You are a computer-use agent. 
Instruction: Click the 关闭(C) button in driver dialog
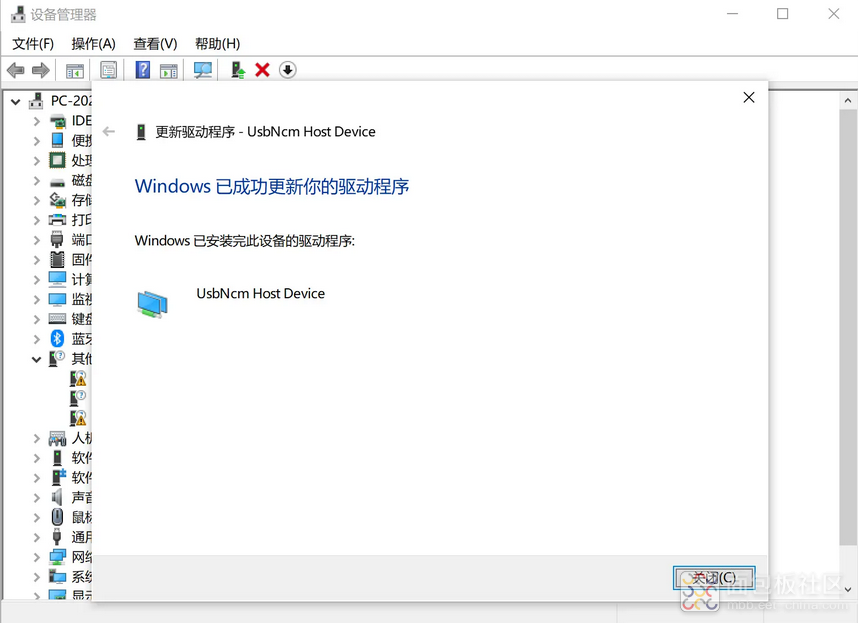[x=714, y=578]
